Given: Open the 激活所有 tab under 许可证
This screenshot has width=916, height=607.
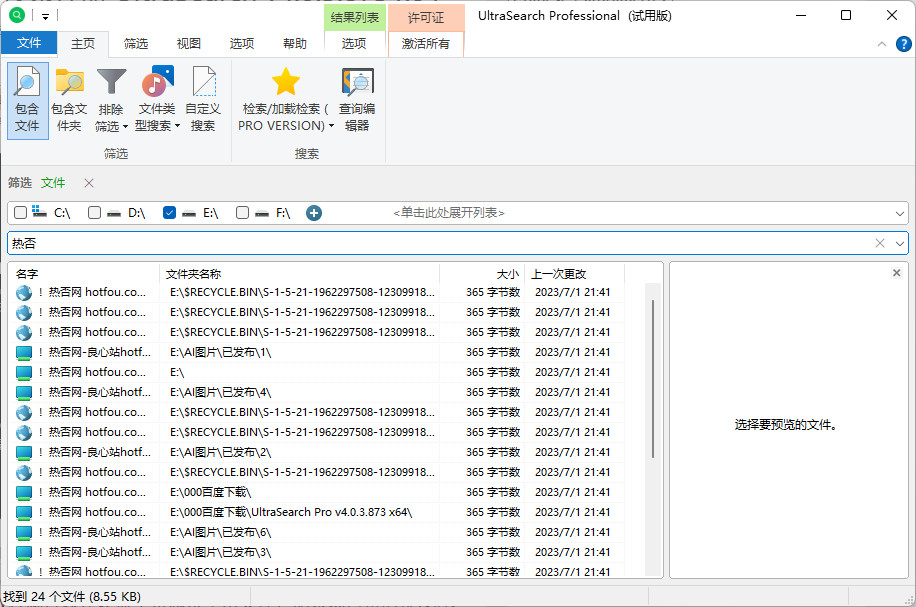Looking at the screenshot, I should [426, 44].
